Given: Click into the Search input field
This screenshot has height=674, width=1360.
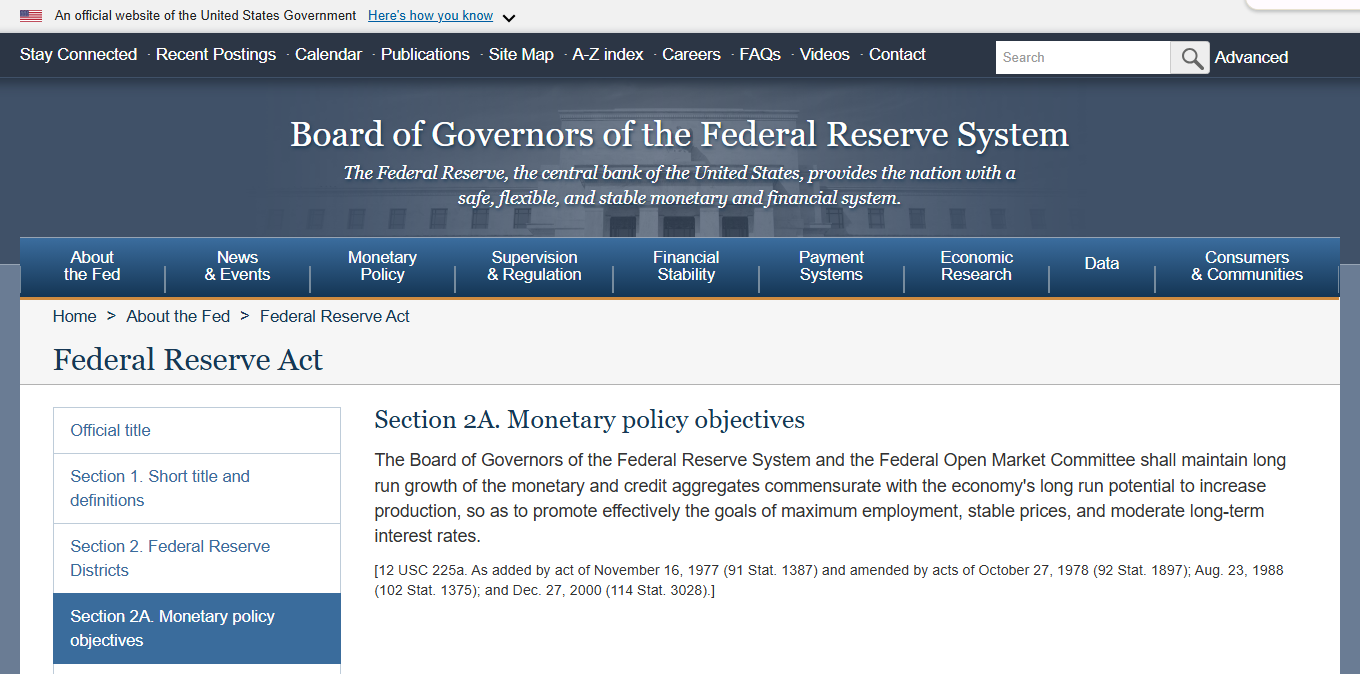Looking at the screenshot, I should point(1083,57).
